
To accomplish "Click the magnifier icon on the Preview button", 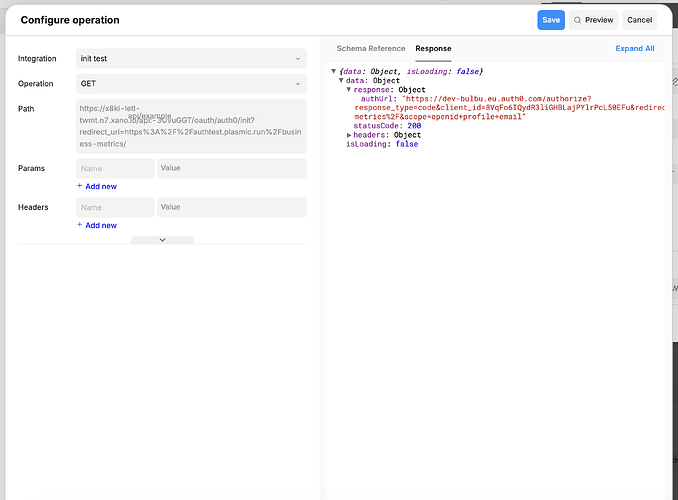I will pyautogui.click(x=578, y=20).
